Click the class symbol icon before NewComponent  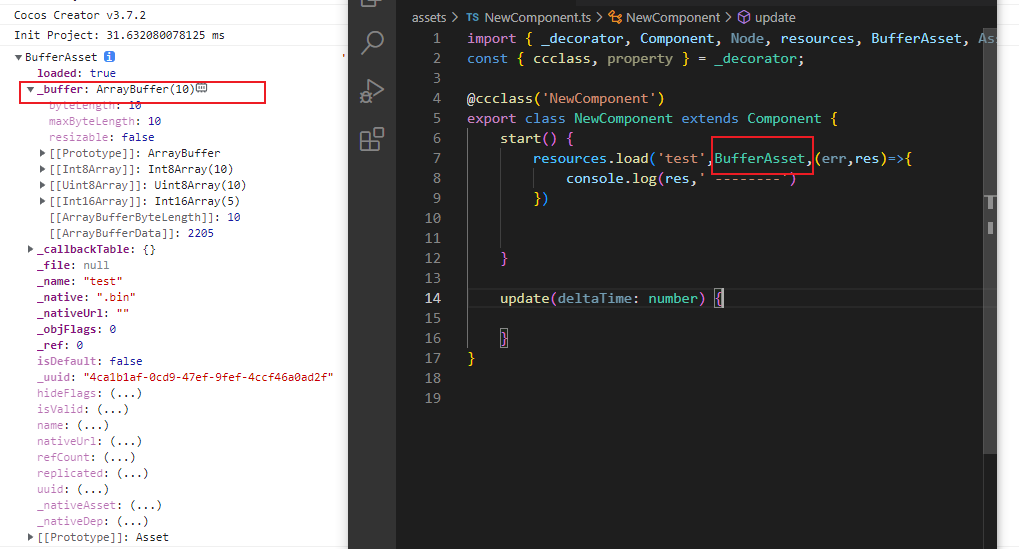tap(615, 18)
